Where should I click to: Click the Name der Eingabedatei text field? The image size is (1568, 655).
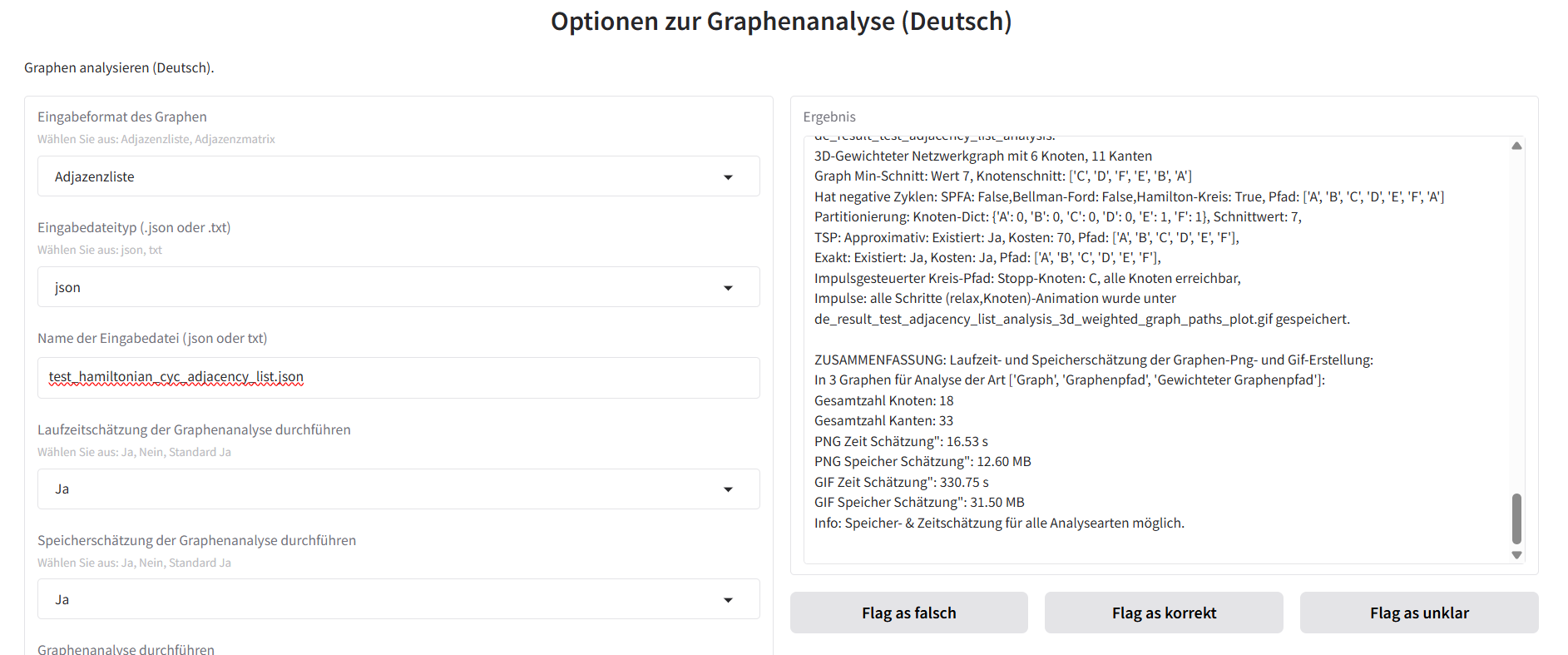coord(398,377)
